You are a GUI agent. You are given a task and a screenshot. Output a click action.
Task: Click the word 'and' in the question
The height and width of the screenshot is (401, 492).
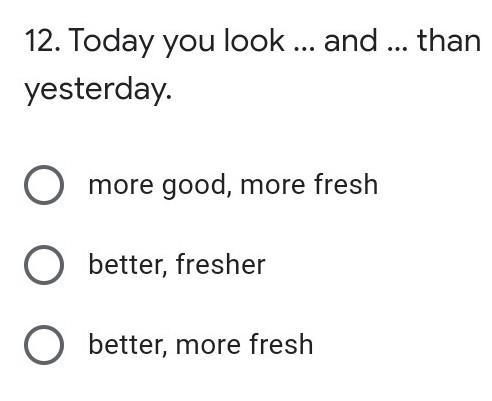[x=351, y=41]
